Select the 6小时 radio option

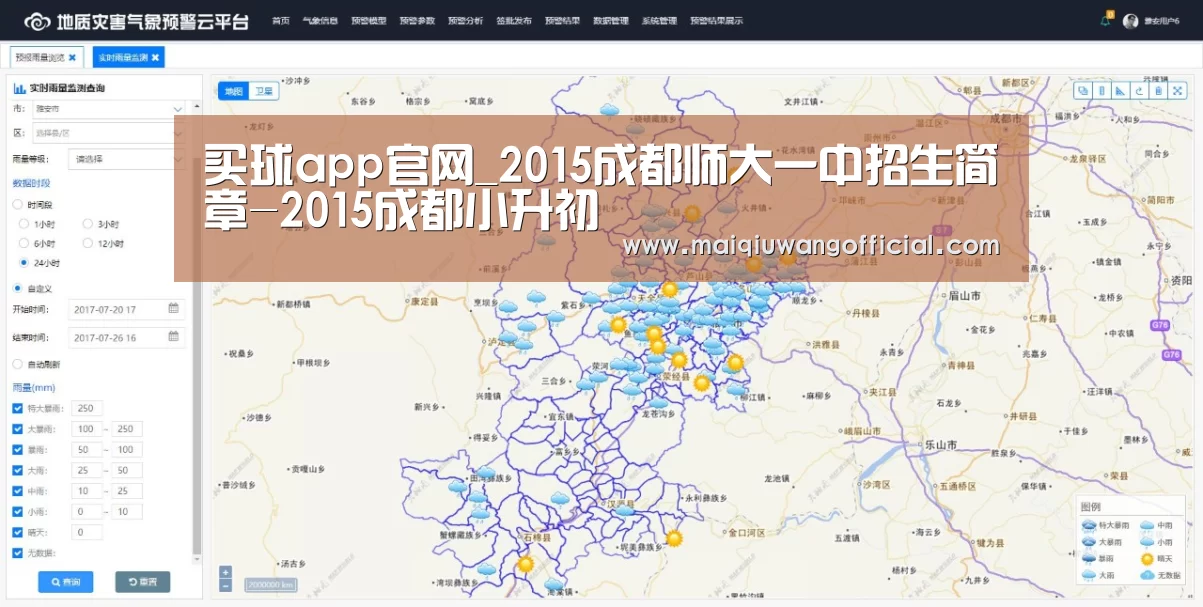[24, 243]
